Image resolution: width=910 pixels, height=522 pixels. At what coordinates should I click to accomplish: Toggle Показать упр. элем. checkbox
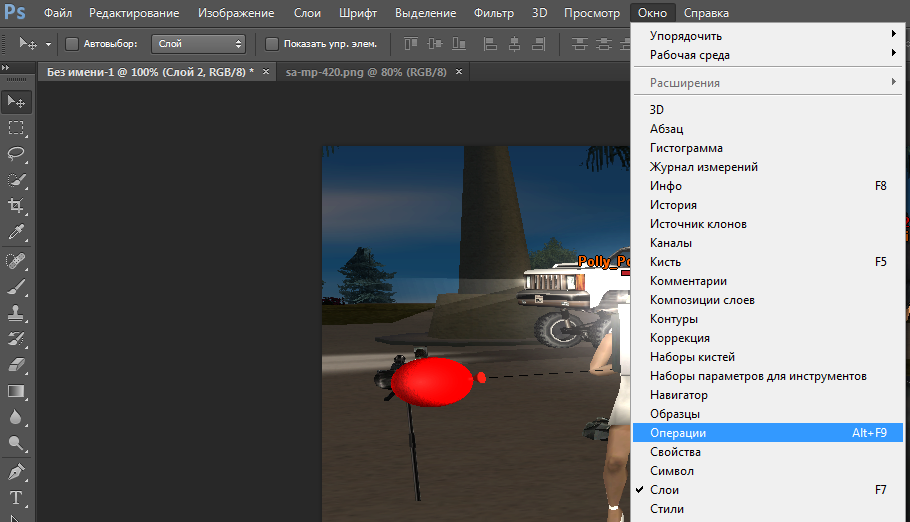[272, 44]
